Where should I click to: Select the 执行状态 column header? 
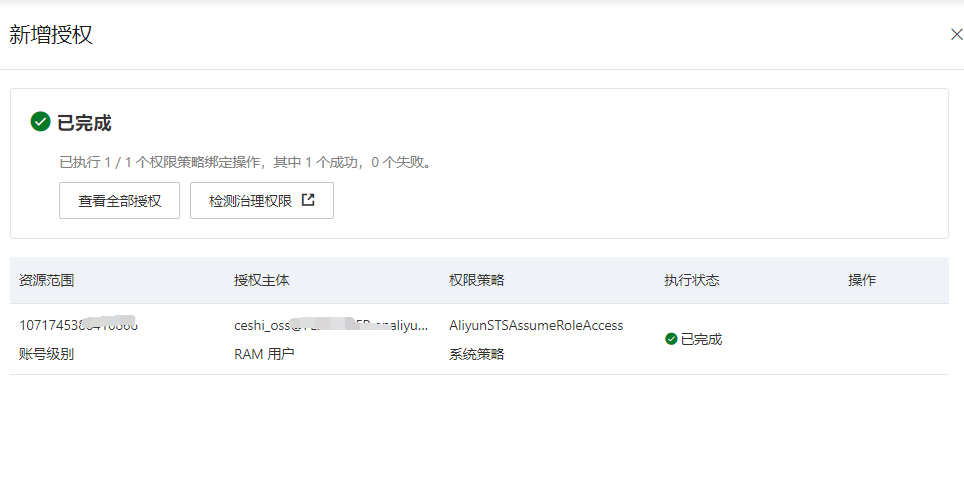click(692, 280)
